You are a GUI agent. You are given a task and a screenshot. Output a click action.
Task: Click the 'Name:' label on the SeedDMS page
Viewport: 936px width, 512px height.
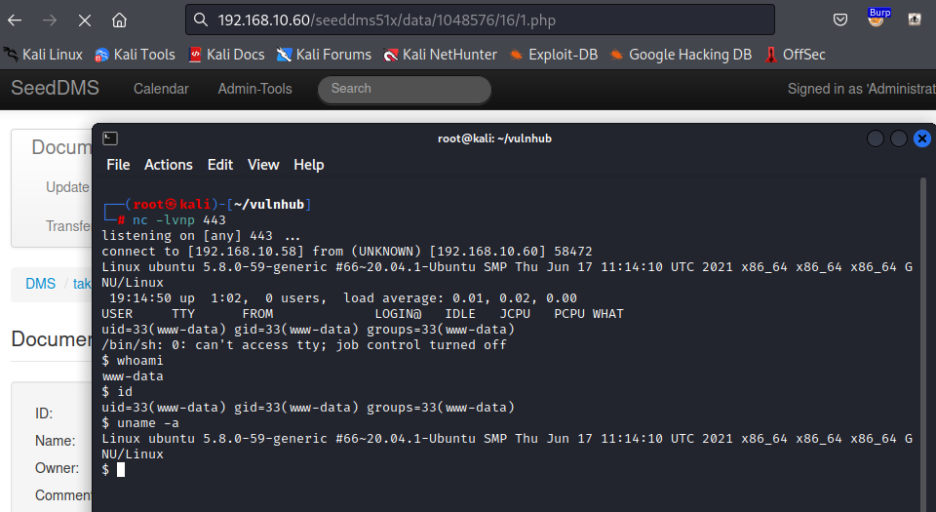coord(55,441)
